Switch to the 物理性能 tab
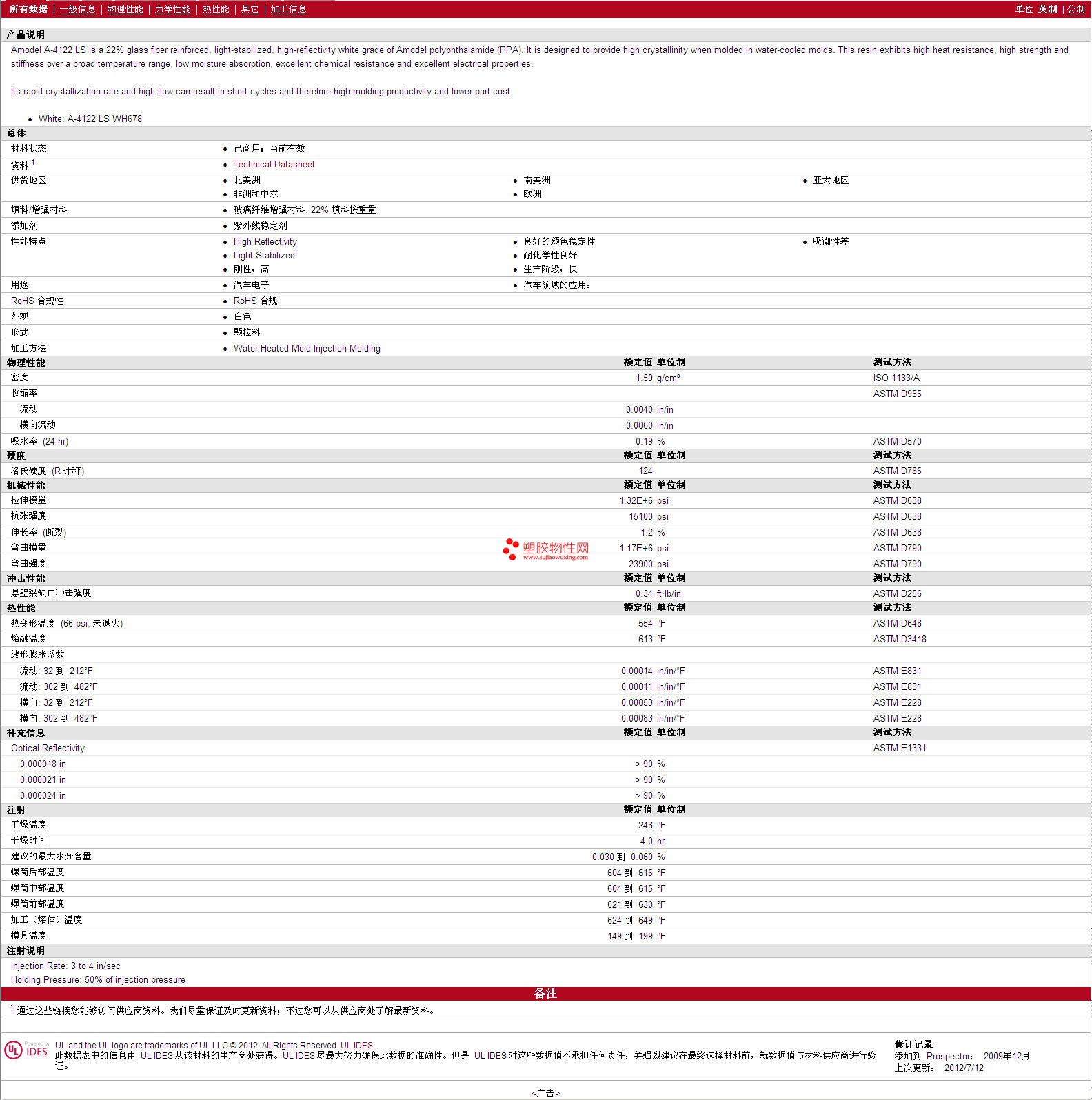Viewport: 1092px width, 1100px height. tap(125, 9)
